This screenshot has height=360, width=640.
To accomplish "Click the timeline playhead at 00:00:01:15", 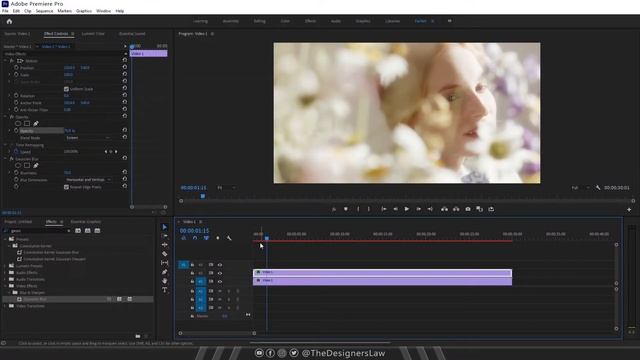I will [x=267, y=238].
